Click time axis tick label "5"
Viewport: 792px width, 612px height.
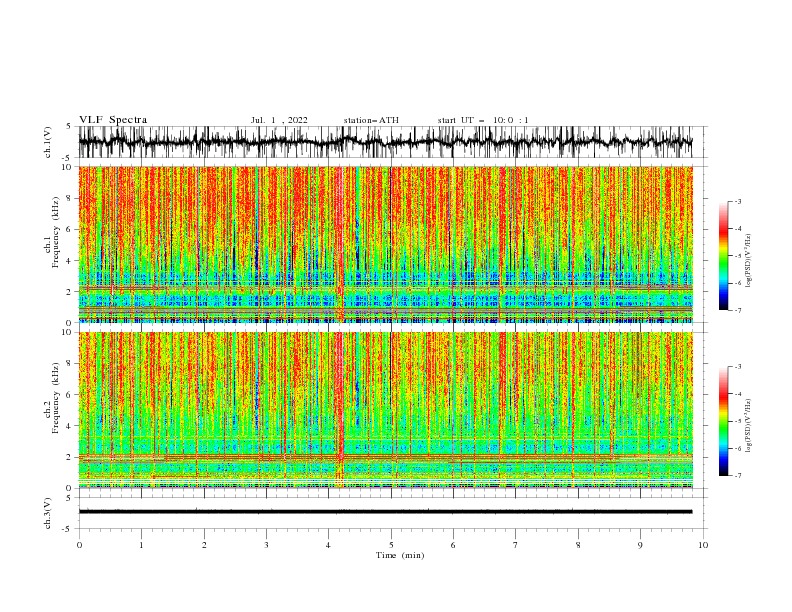391,545
